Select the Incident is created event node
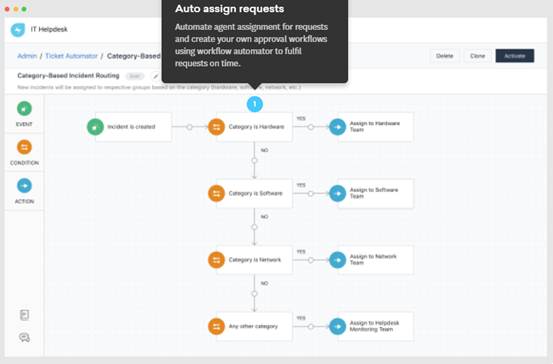The height and width of the screenshot is (364, 553). pos(130,127)
